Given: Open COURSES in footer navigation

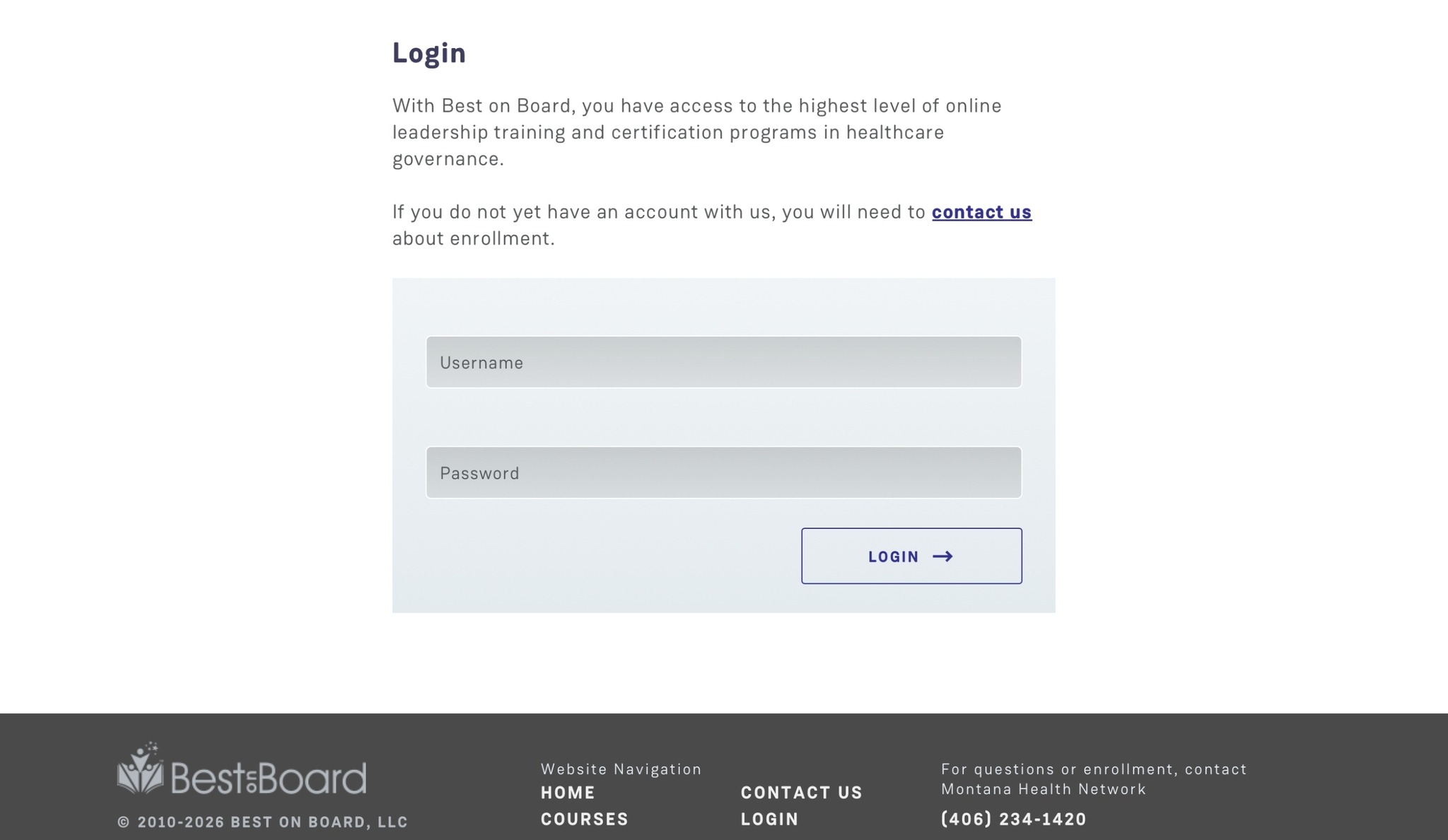Looking at the screenshot, I should [585, 819].
